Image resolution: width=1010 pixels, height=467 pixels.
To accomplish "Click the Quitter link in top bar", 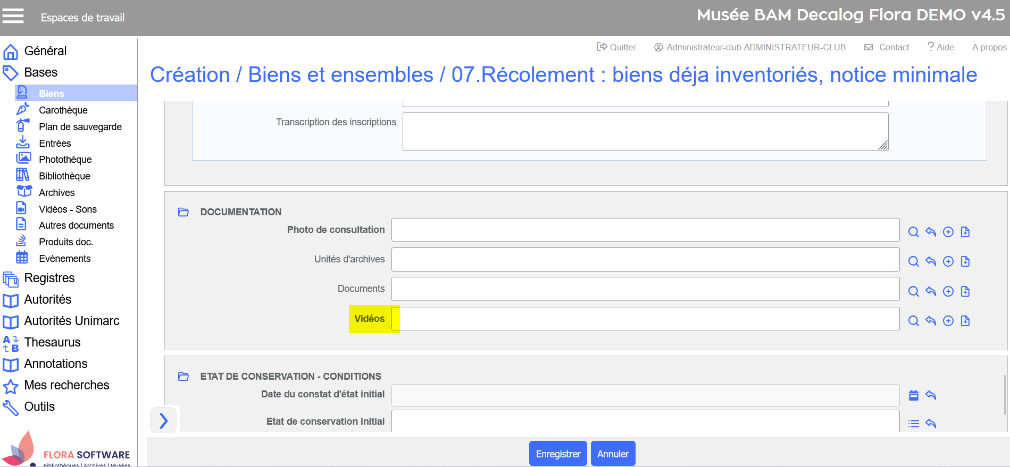I will 616,47.
